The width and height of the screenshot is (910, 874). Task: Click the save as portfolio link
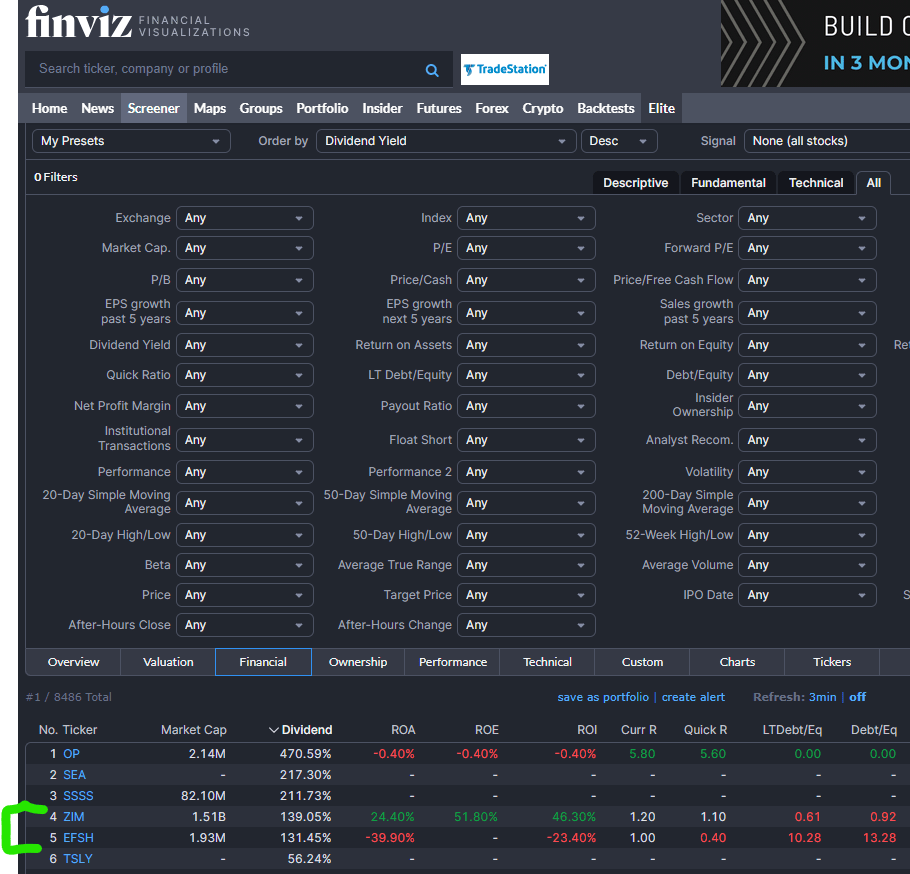pyautogui.click(x=603, y=697)
